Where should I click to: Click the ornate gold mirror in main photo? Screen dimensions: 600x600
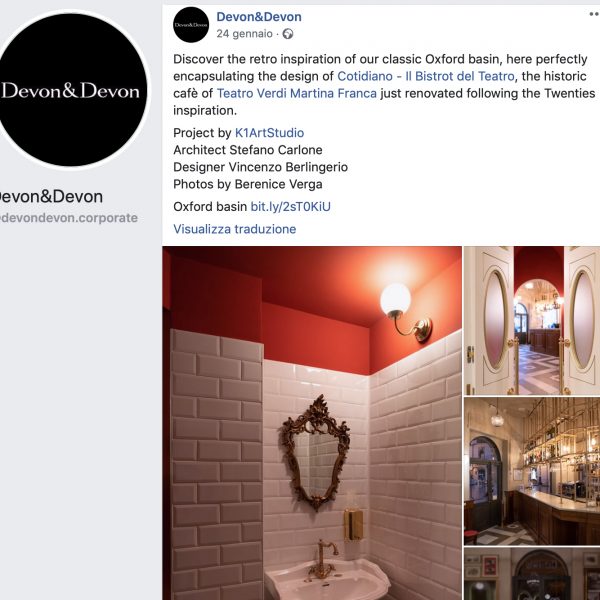[316, 452]
